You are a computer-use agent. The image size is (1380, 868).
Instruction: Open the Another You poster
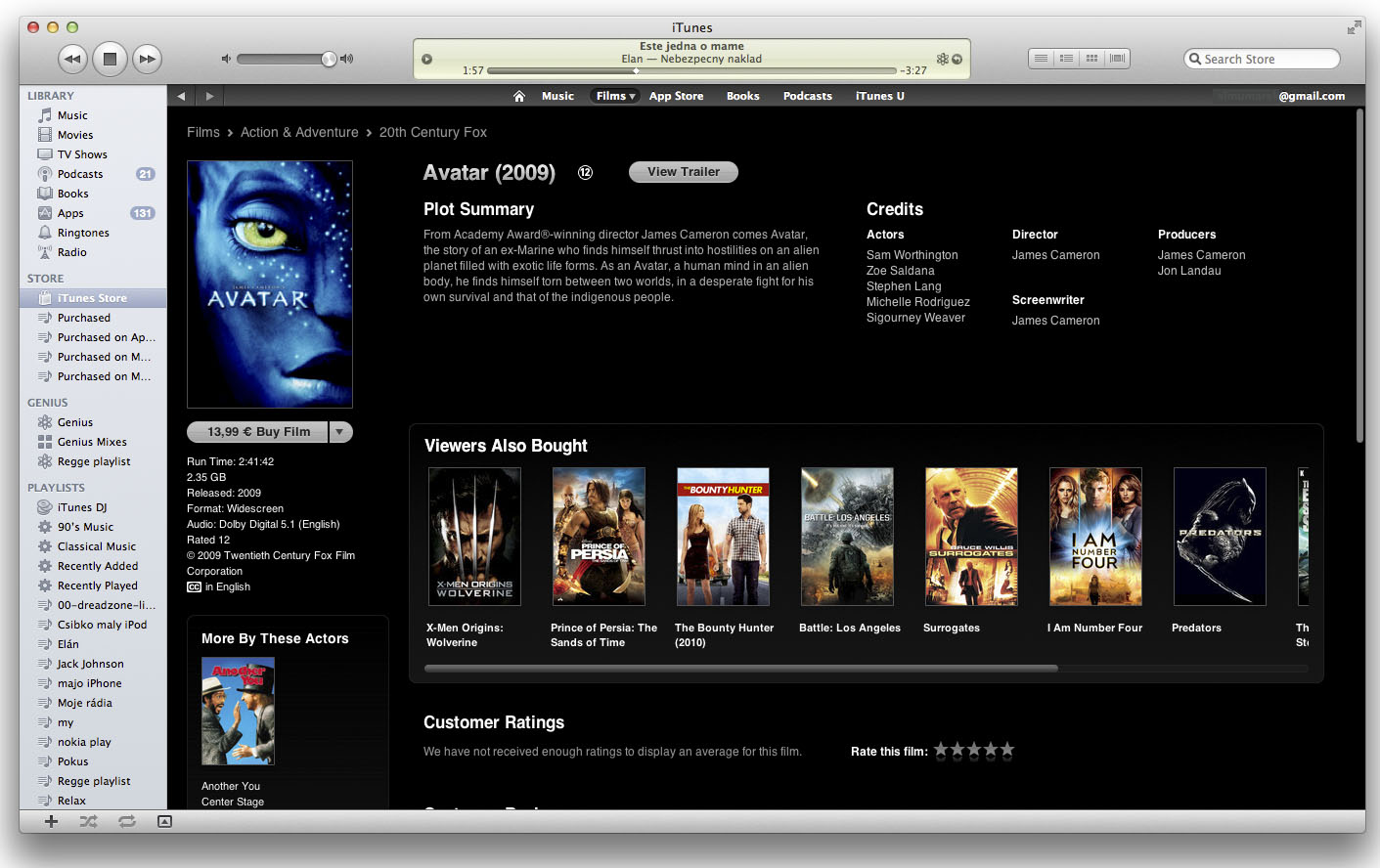[x=238, y=711]
